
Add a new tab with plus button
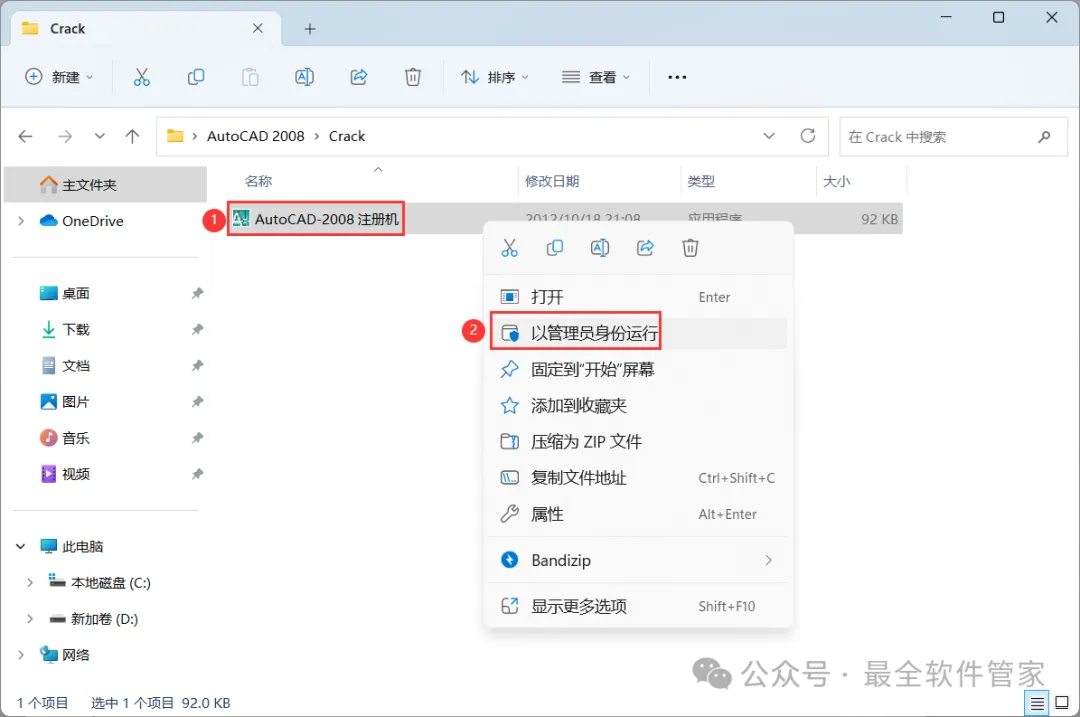[x=310, y=29]
